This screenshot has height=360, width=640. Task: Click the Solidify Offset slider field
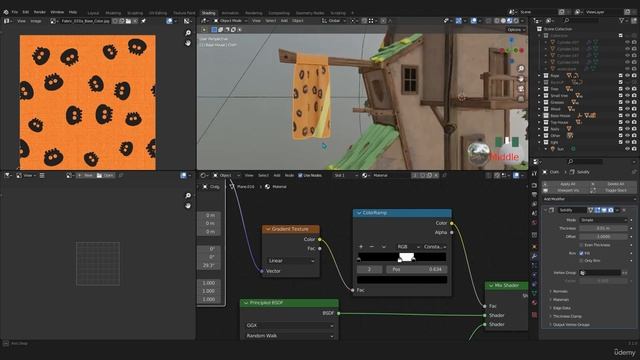pos(603,236)
